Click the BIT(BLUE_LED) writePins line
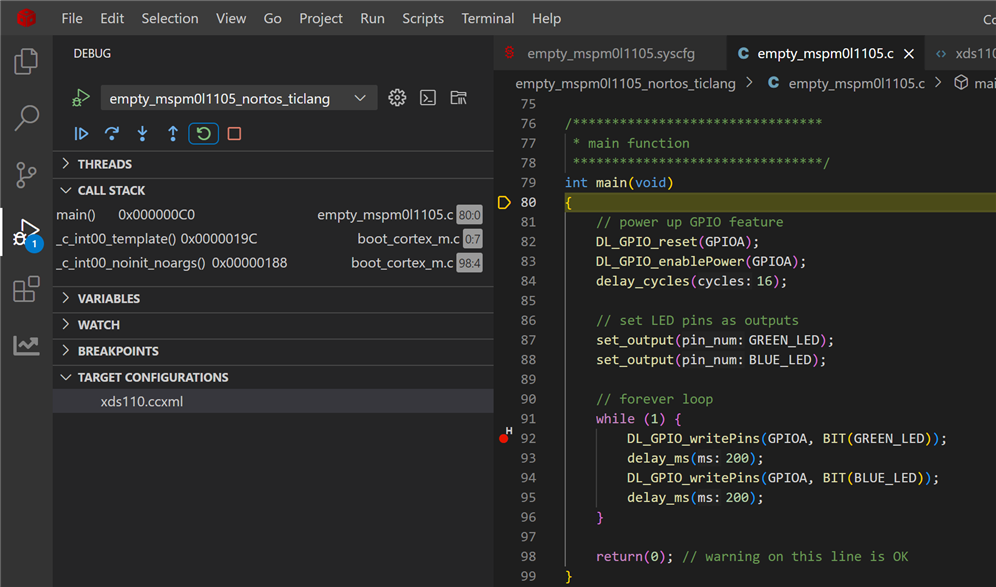This screenshot has height=587, width=996. pos(783,478)
